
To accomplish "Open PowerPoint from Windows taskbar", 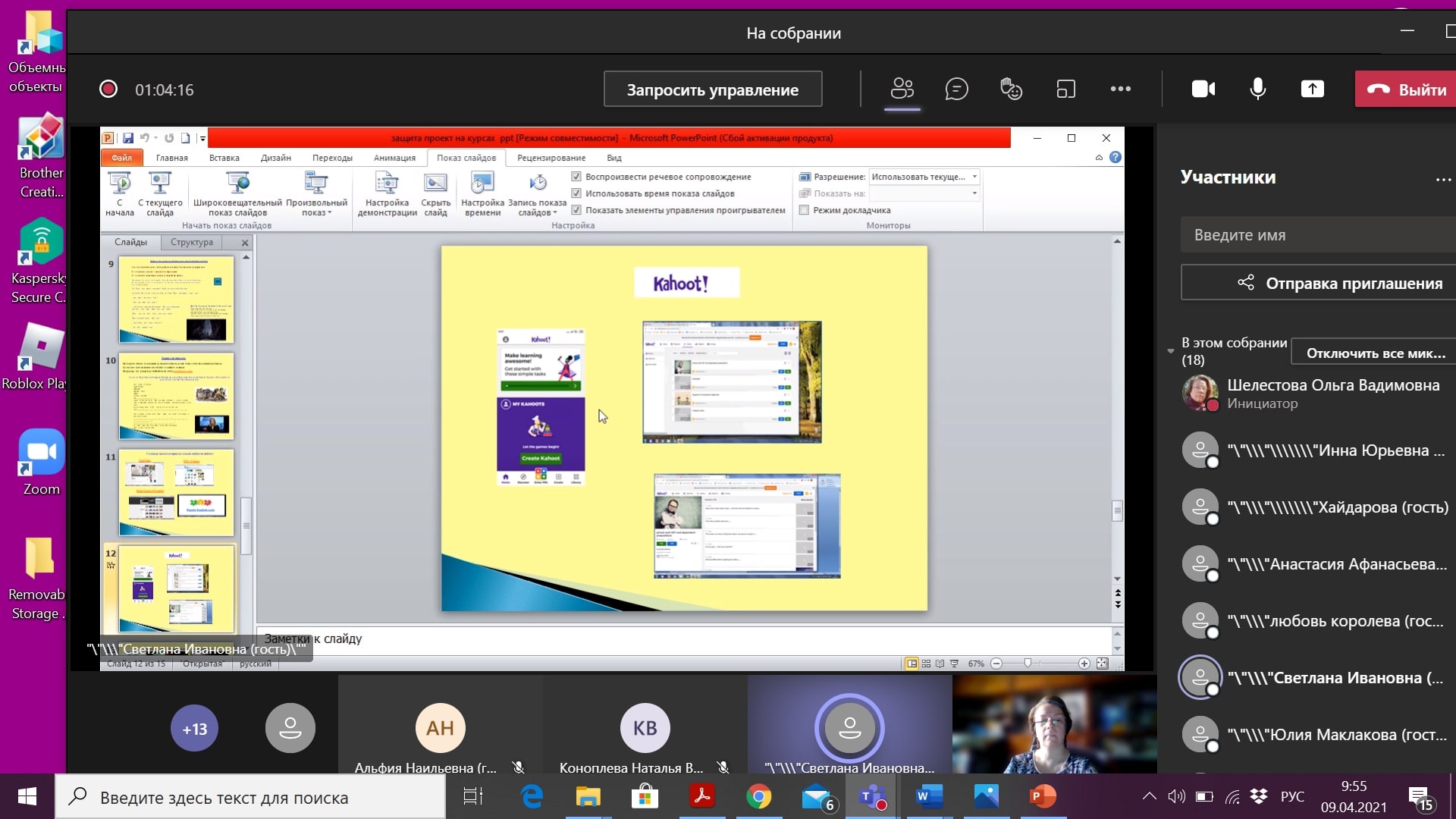I will [1042, 796].
